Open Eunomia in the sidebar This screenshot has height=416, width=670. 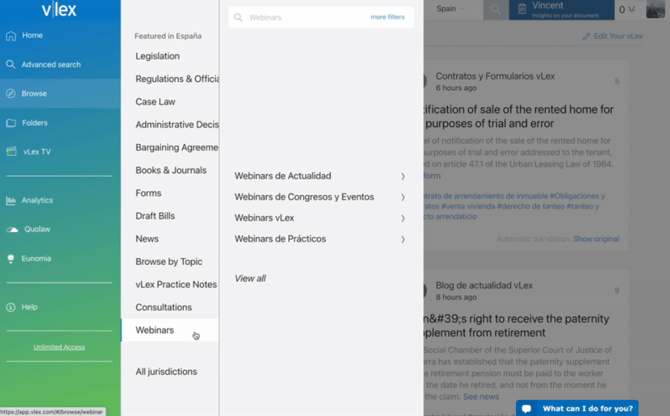(x=60, y=259)
